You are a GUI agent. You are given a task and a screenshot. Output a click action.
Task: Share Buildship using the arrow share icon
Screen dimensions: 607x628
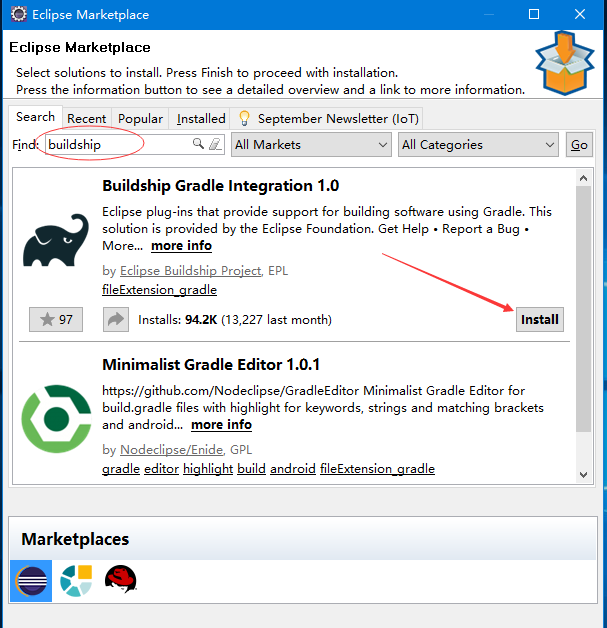coord(116,320)
